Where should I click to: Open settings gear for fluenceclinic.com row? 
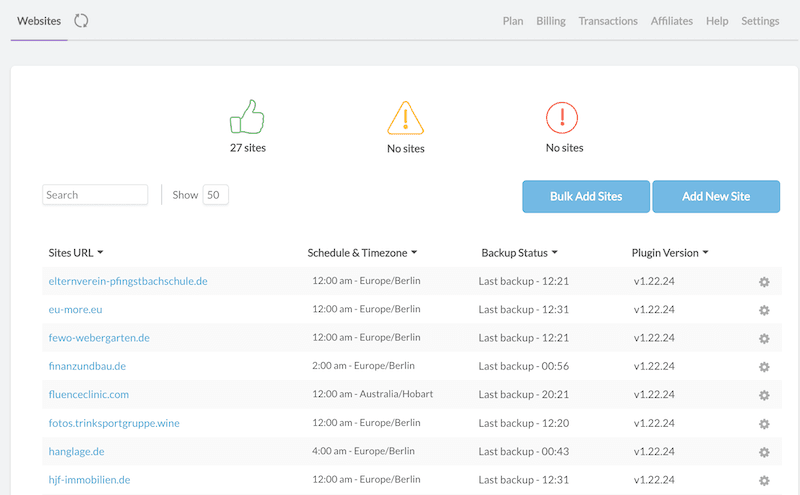tap(764, 395)
